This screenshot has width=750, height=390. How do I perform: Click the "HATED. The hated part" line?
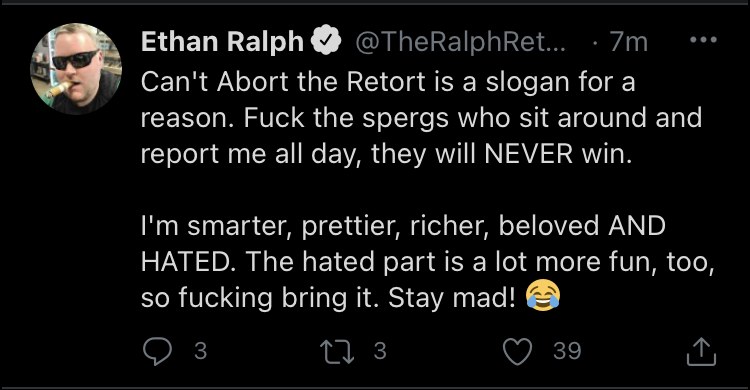[x=428, y=262]
